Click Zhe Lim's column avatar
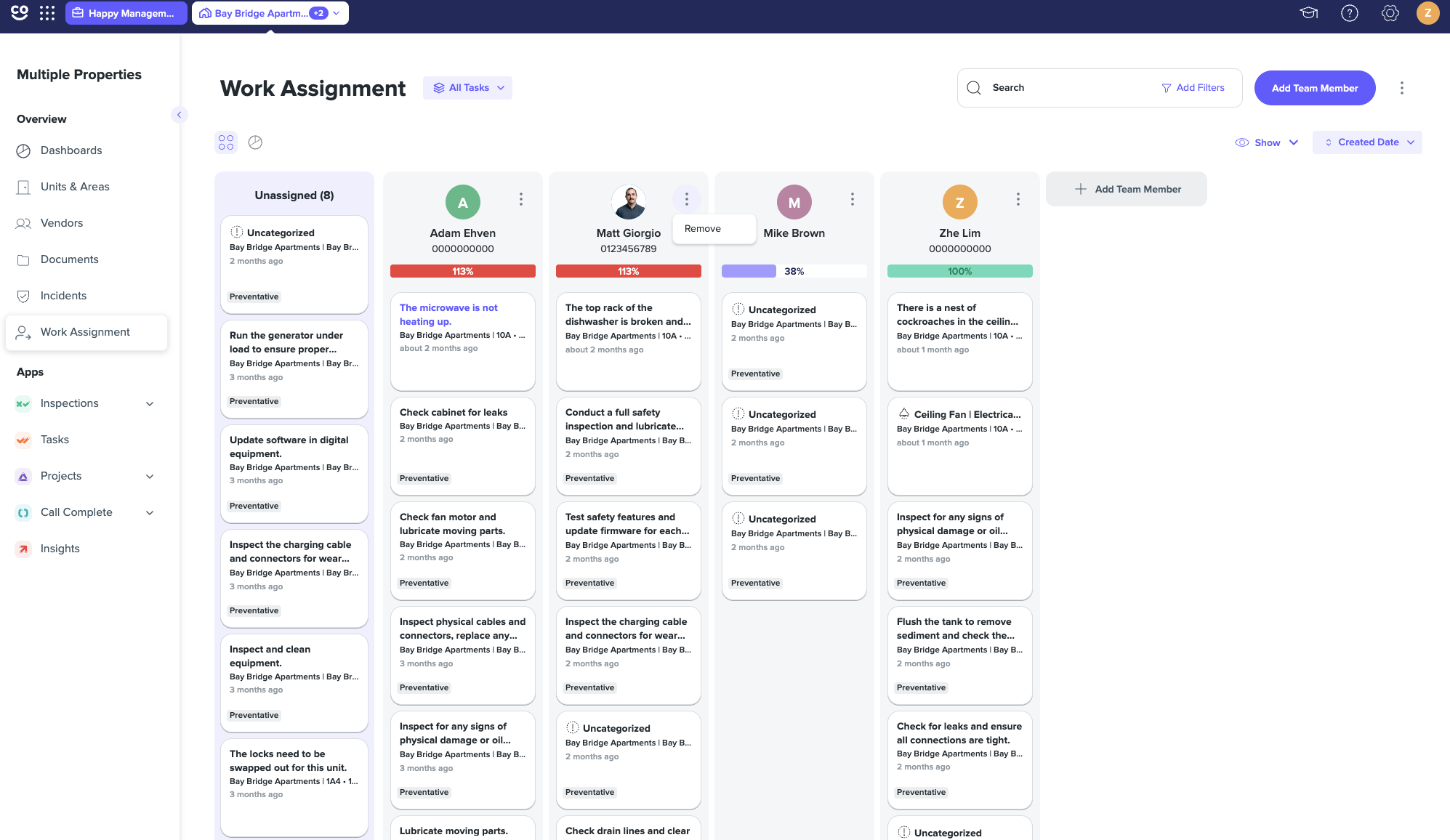Viewport: 1450px width, 840px height. [x=960, y=202]
